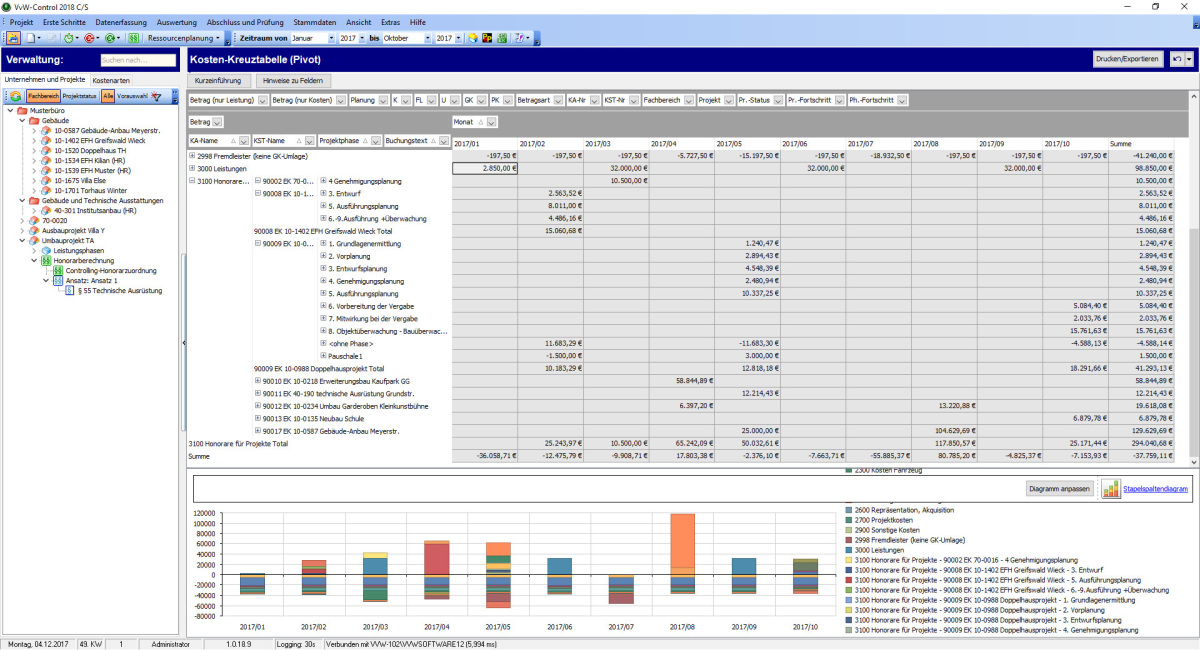Open the Auswertung menu

[x=177, y=21]
